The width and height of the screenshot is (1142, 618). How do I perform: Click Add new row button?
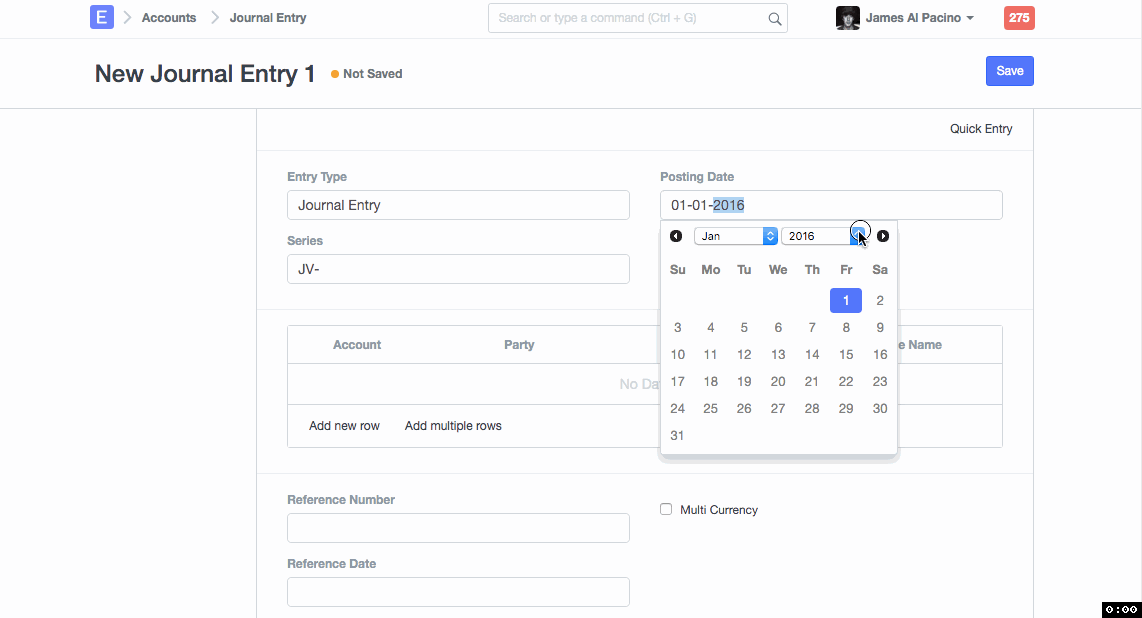[344, 426]
